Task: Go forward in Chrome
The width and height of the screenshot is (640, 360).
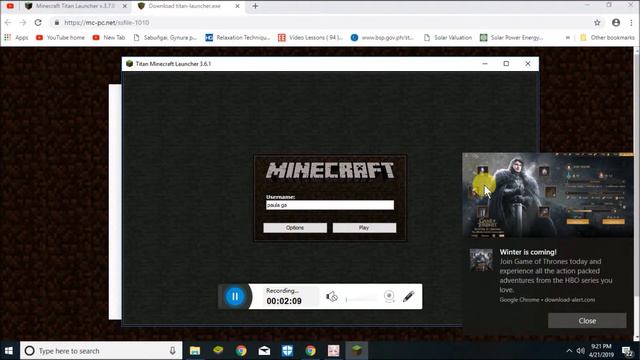Action: click(23, 22)
